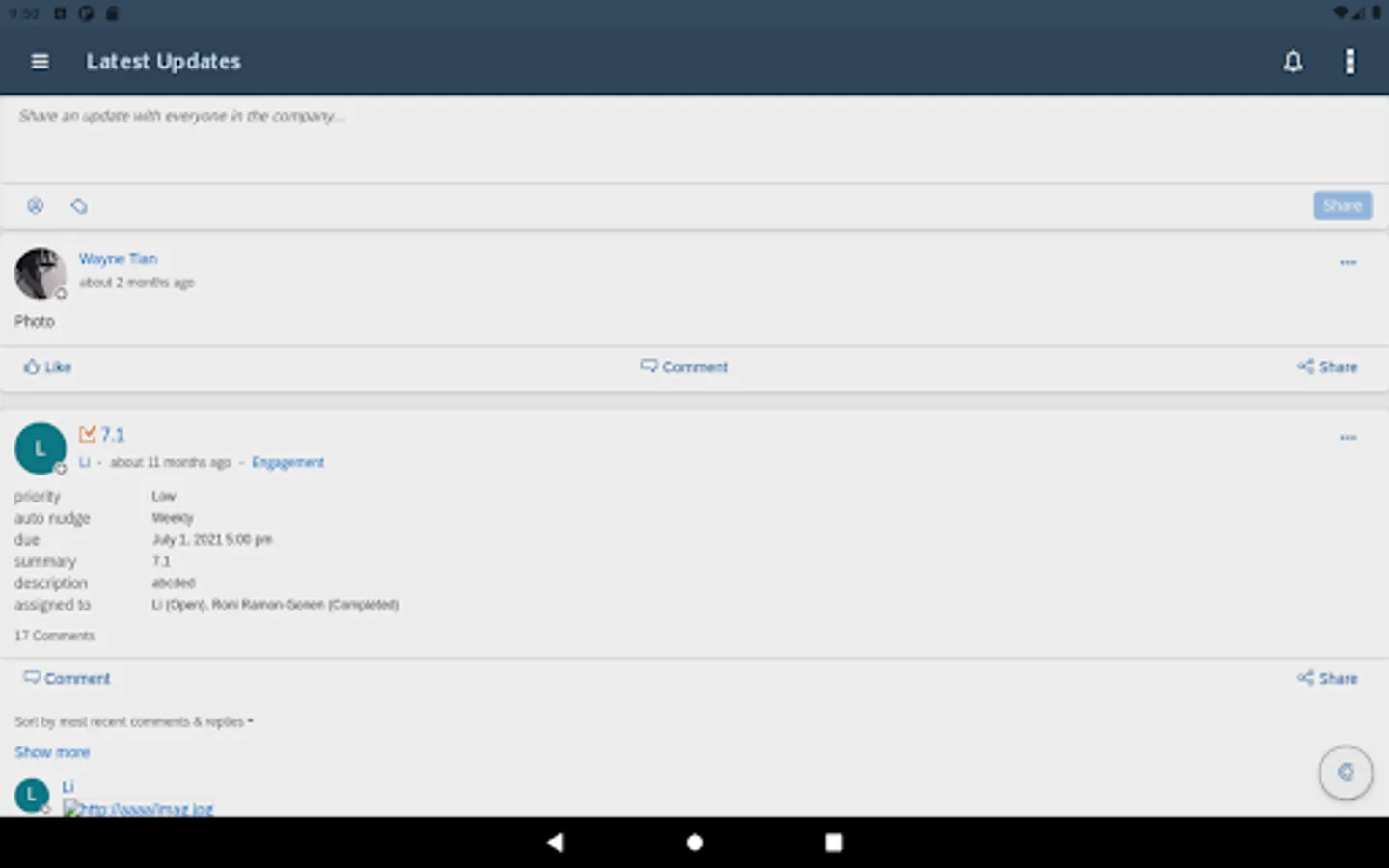The image size is (1389, 868).
Task: Comment on Wayne Tian's photo post
Action: [685, 366]
